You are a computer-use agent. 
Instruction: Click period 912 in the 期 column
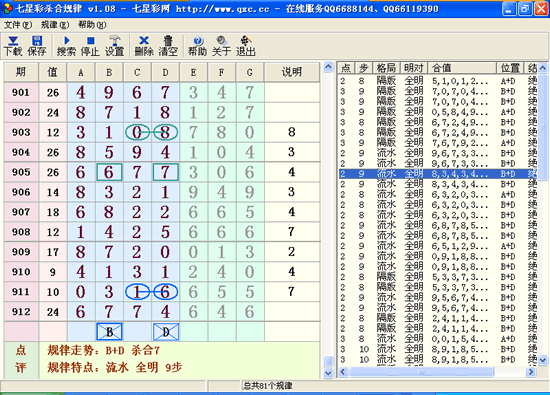pyautogui.click(x=21, y=312)
